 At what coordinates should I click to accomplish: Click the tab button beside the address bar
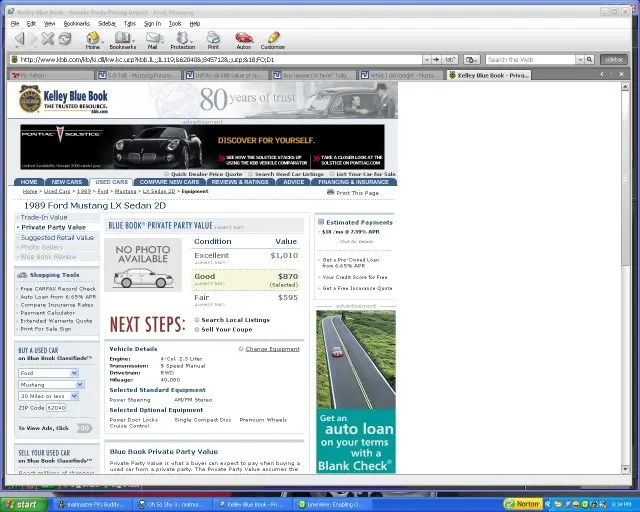449,60
